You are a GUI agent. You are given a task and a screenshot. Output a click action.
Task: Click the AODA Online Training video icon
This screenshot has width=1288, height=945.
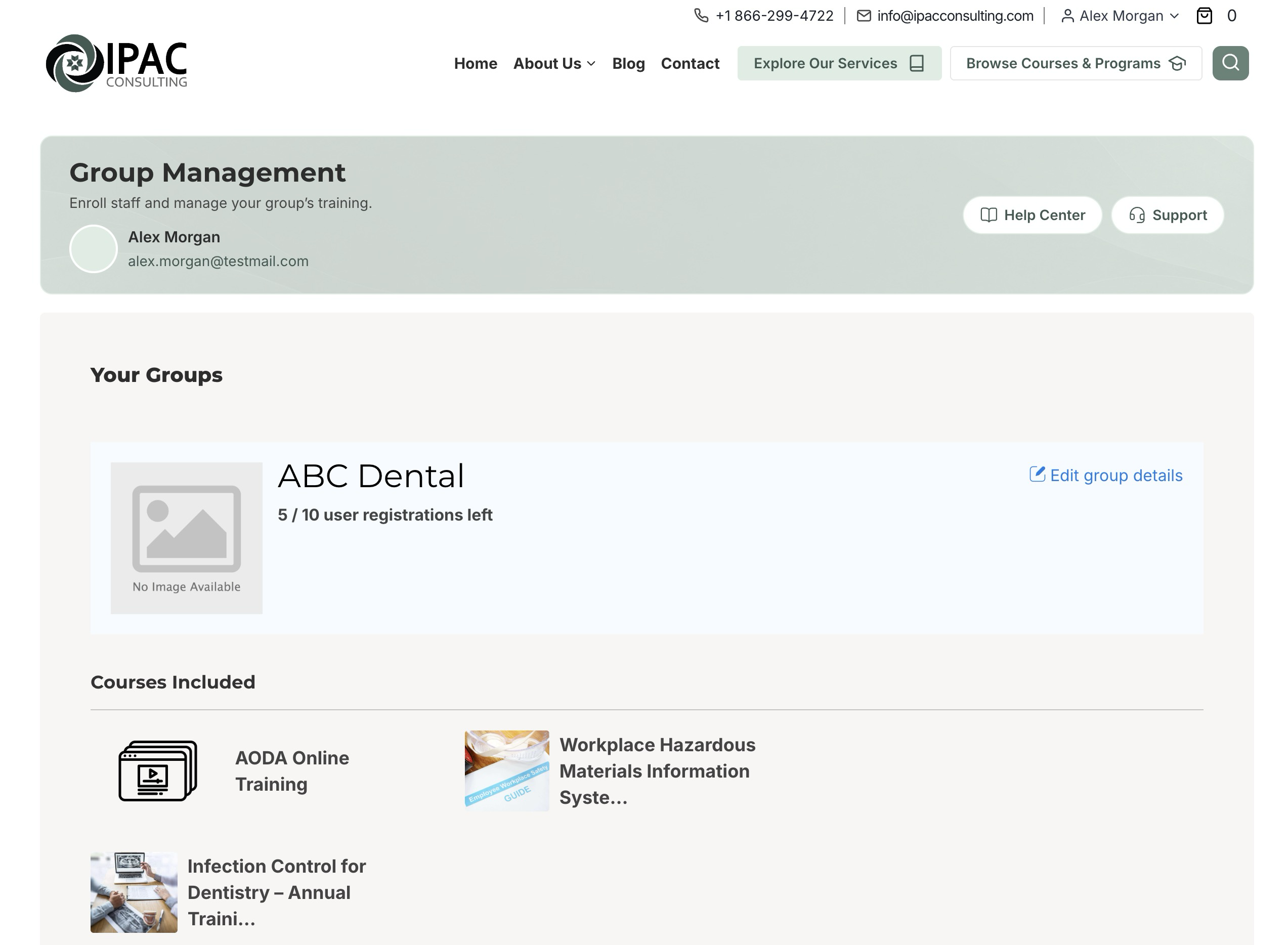point(158,770)
